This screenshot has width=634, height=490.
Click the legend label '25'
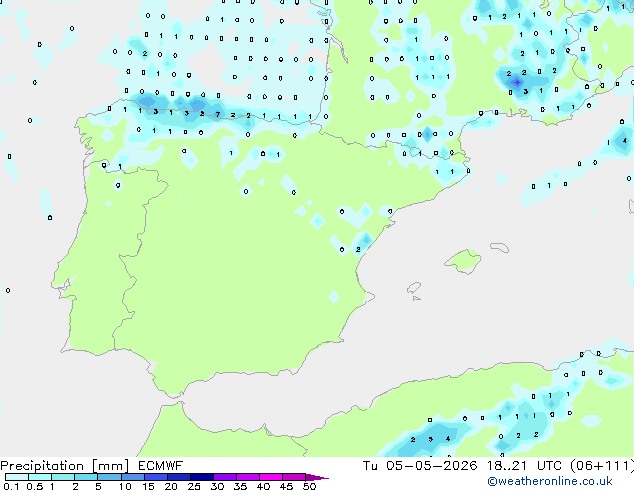point(194,486)
